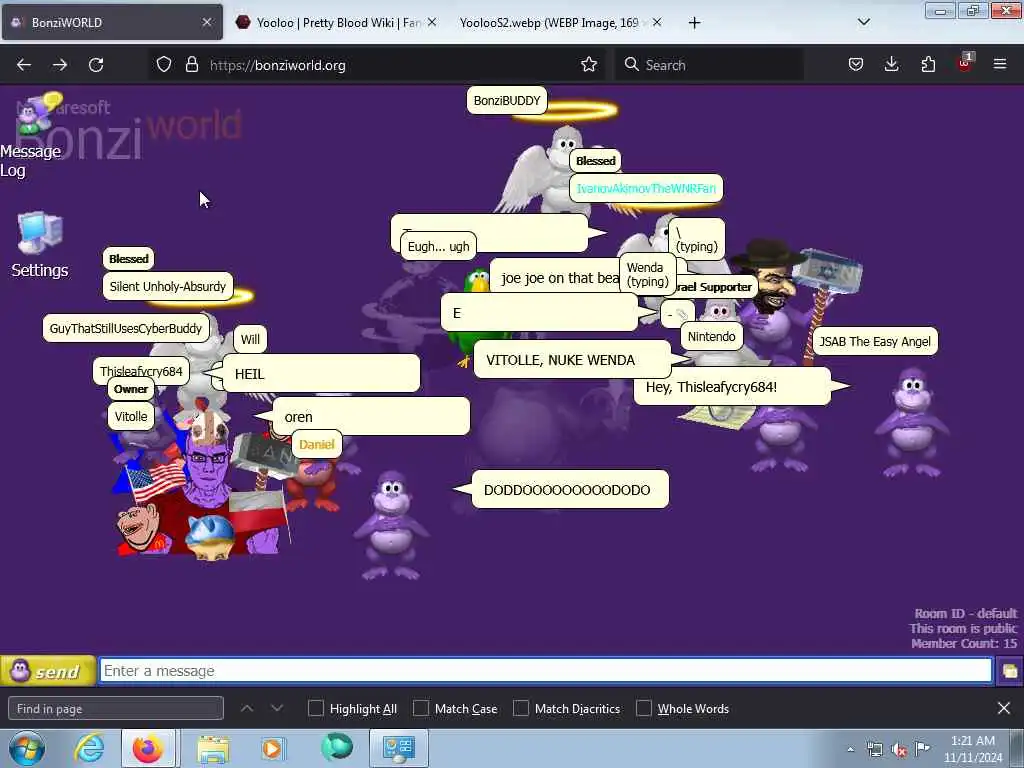Open the shield tracking protection icon

click(x=164, y=65)
